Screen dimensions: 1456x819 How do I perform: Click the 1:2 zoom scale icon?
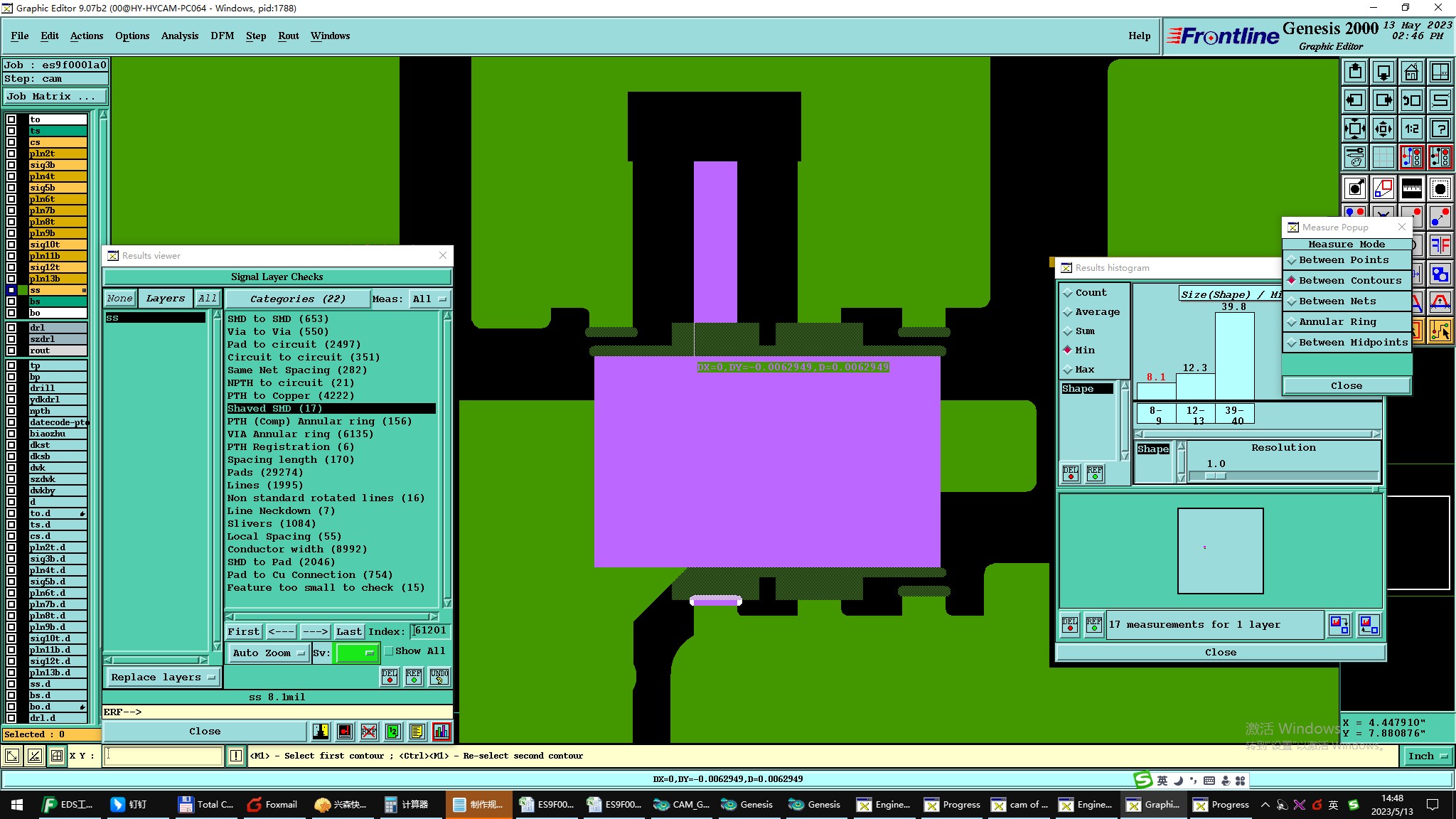1411,129
